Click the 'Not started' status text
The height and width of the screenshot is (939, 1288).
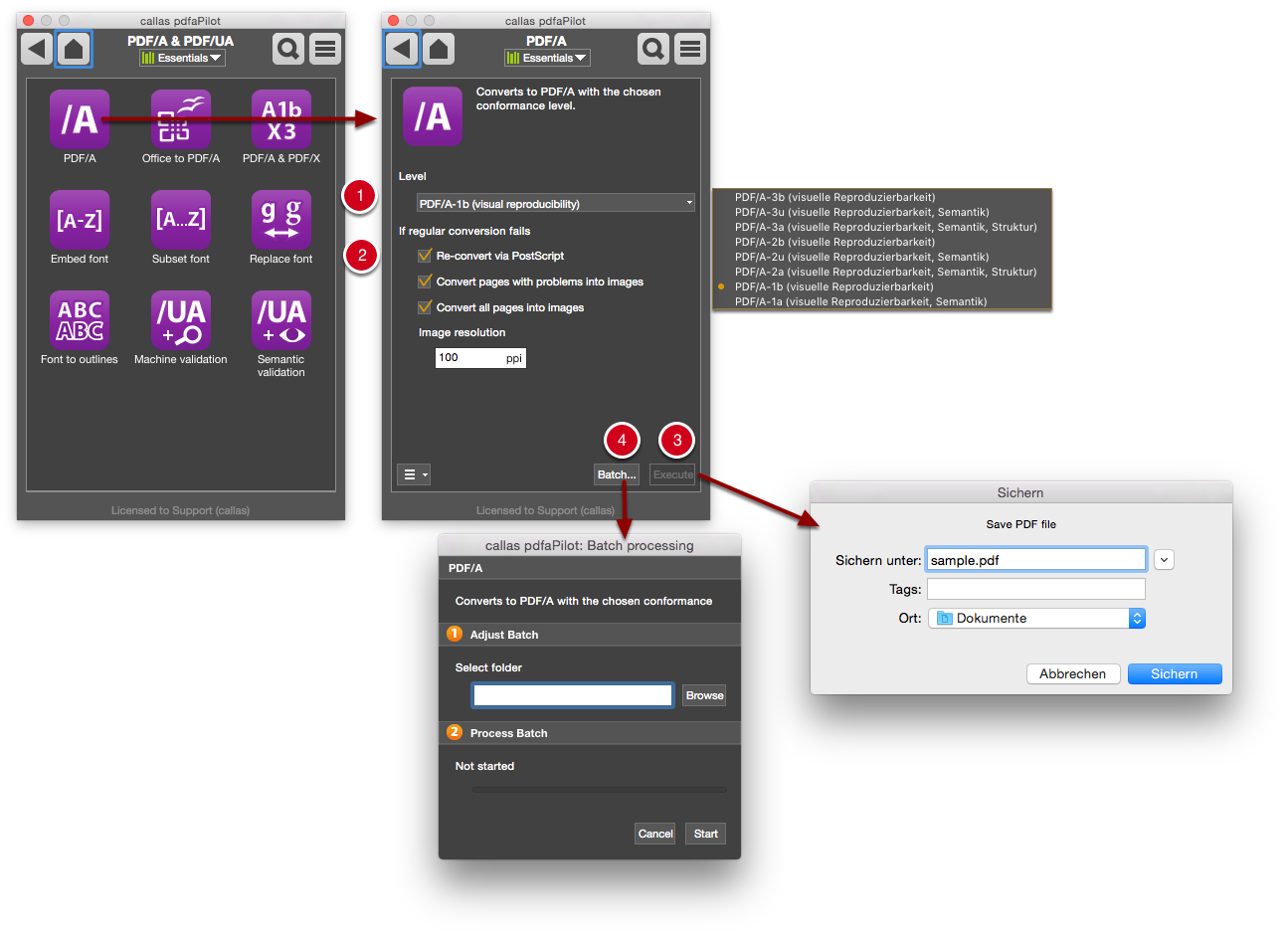pos(484,766)
